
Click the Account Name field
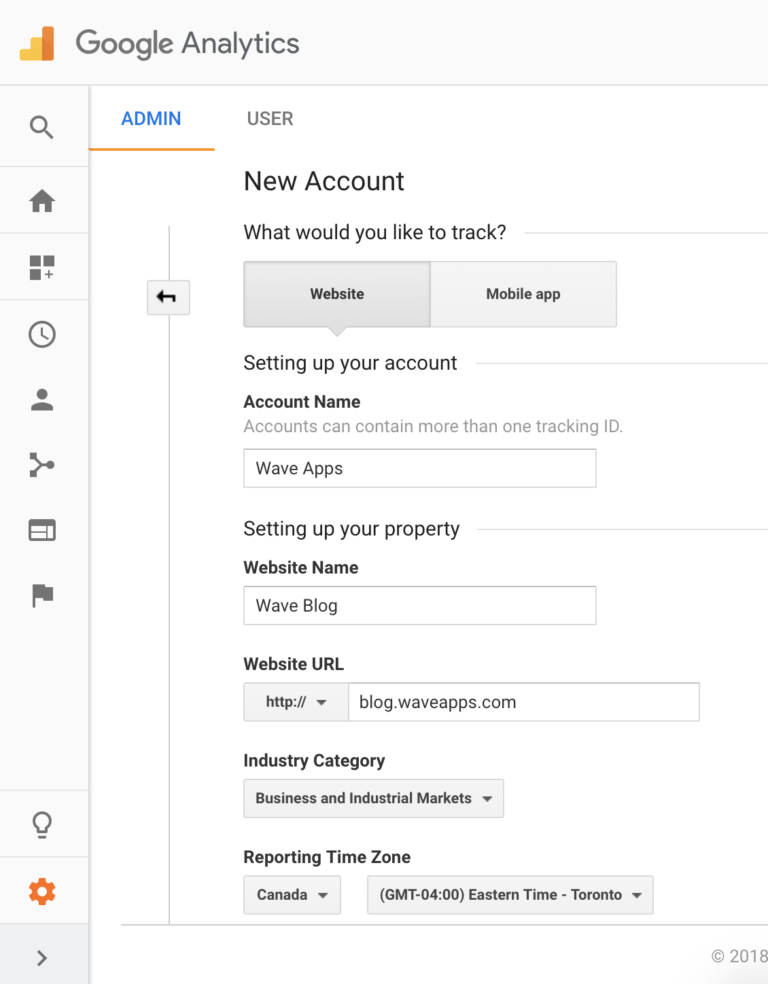click(420, 468)
